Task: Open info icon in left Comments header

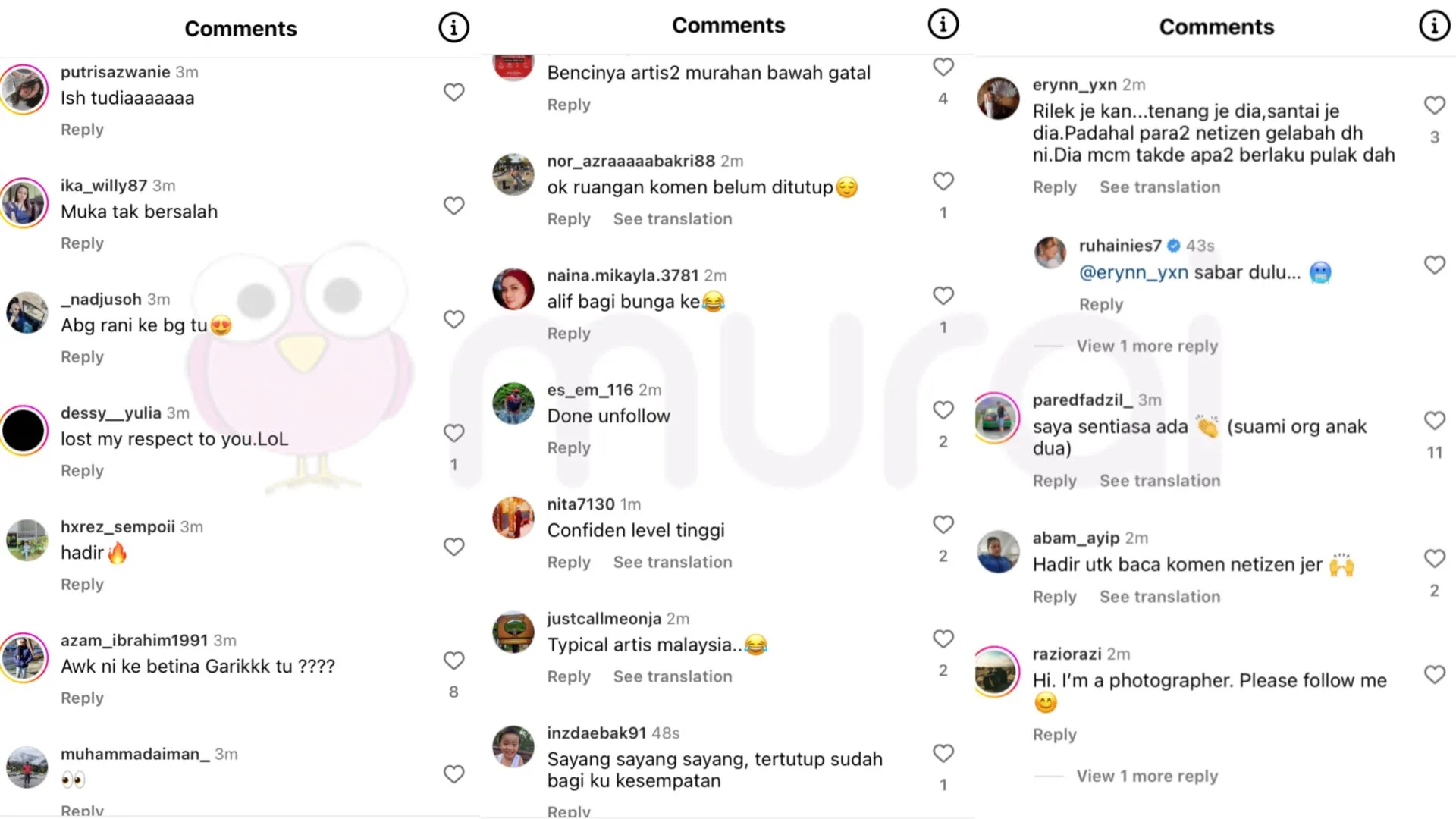Action: (x=453, y=28)
